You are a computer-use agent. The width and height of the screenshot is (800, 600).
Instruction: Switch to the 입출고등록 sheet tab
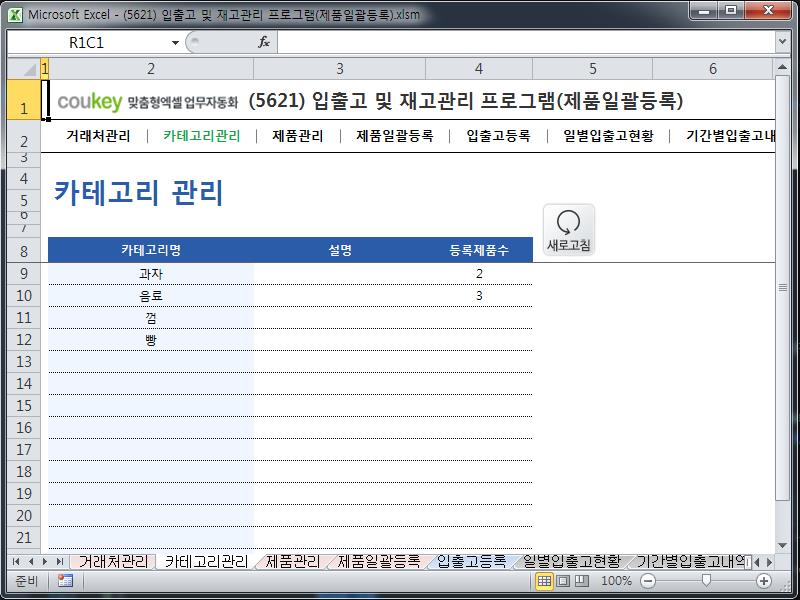click(471, 561)
